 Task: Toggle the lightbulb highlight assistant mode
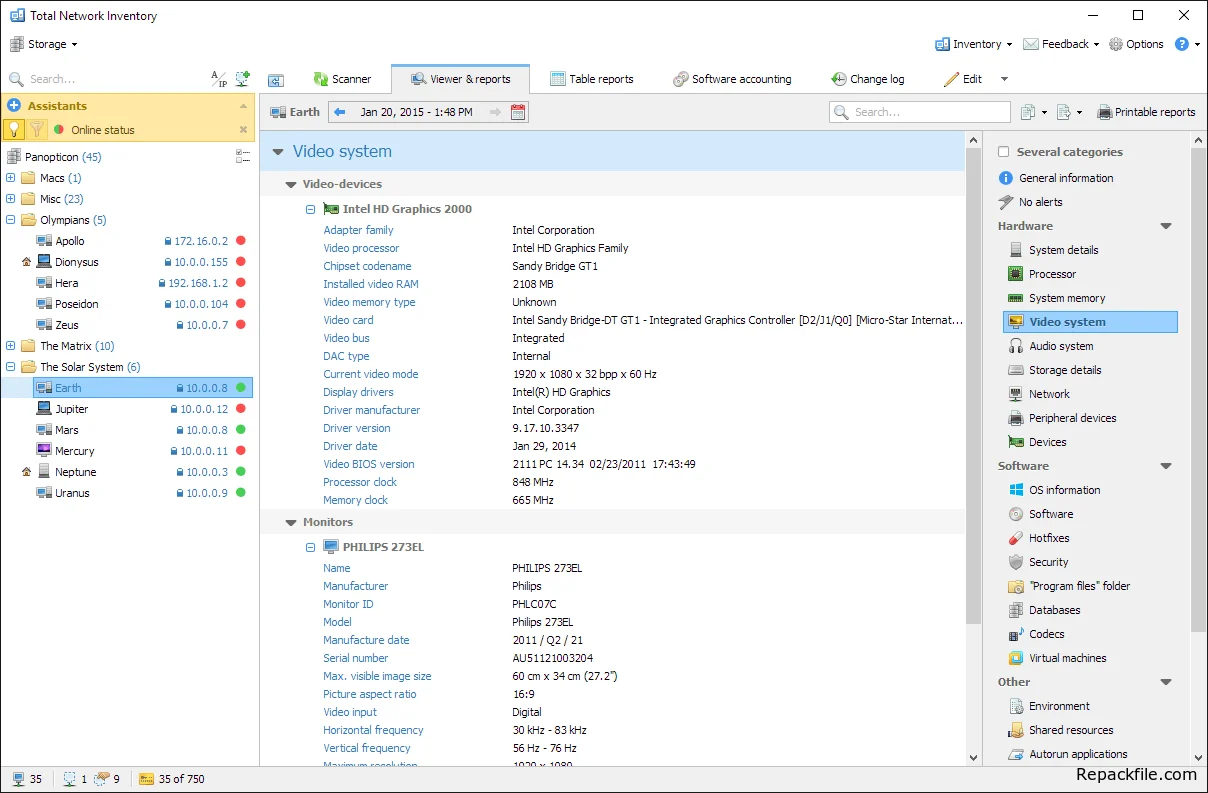(x=14, y=129)
